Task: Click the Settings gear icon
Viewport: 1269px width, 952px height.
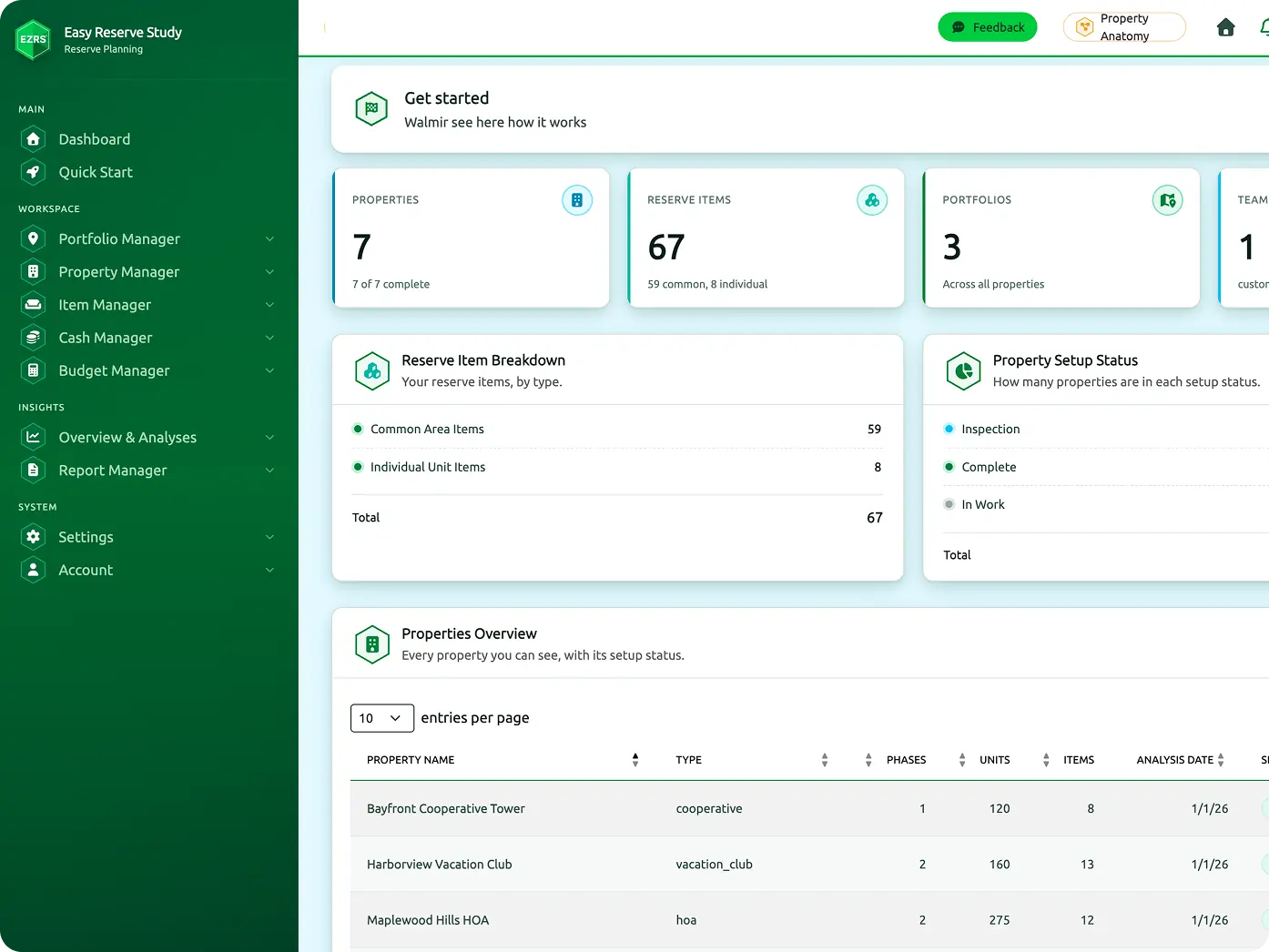Action: click(x=33, y=537)
